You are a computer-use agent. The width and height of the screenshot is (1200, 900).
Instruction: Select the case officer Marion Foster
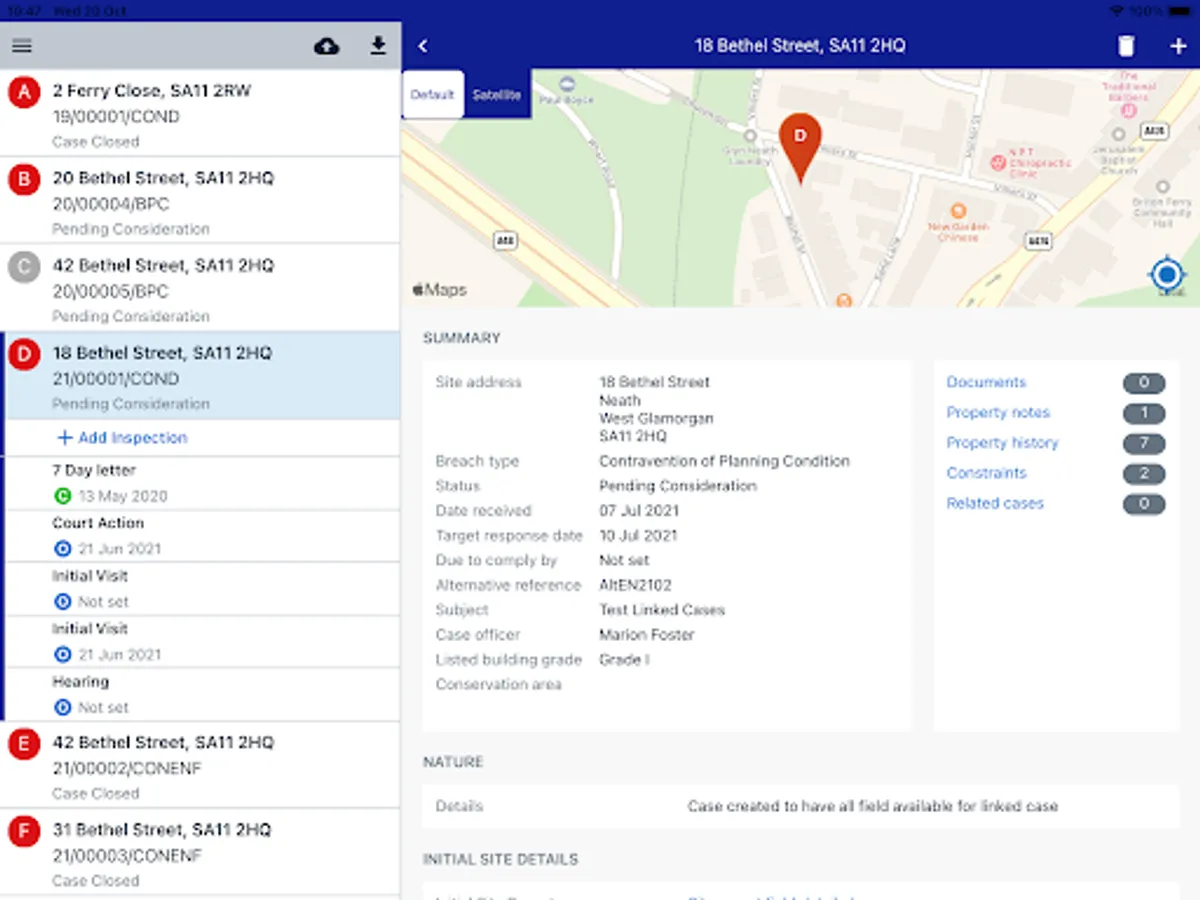tap(646, 634)
